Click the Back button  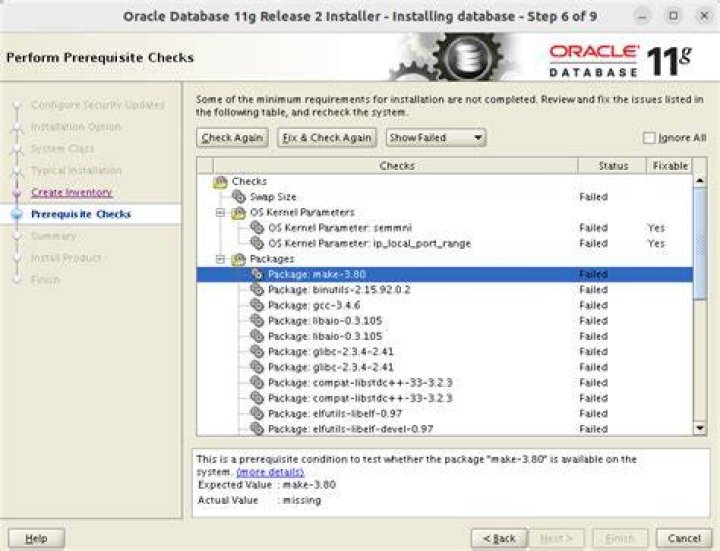[x=499, y=538]
